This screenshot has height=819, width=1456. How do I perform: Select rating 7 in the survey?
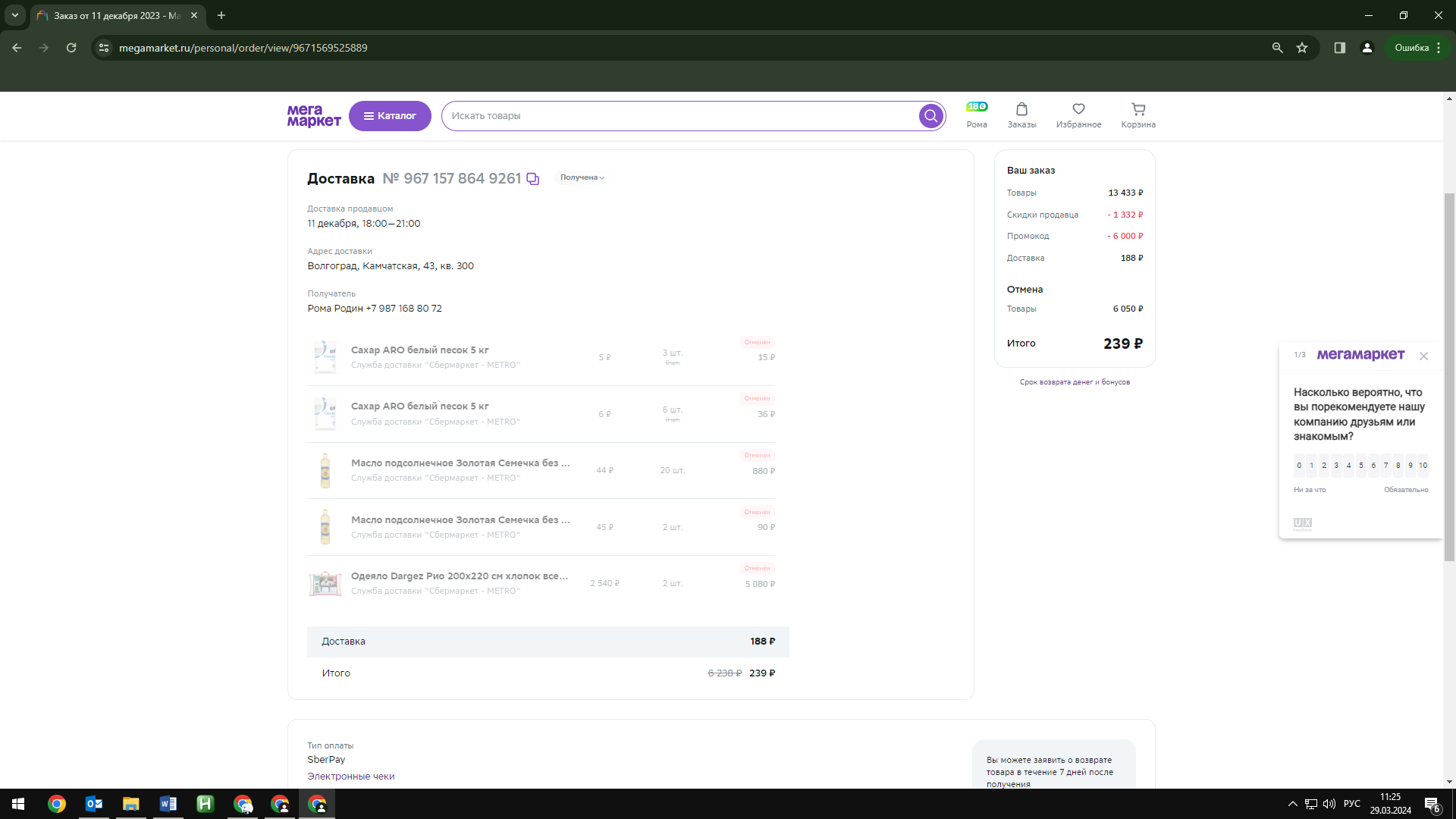(x=1386, y=466)
